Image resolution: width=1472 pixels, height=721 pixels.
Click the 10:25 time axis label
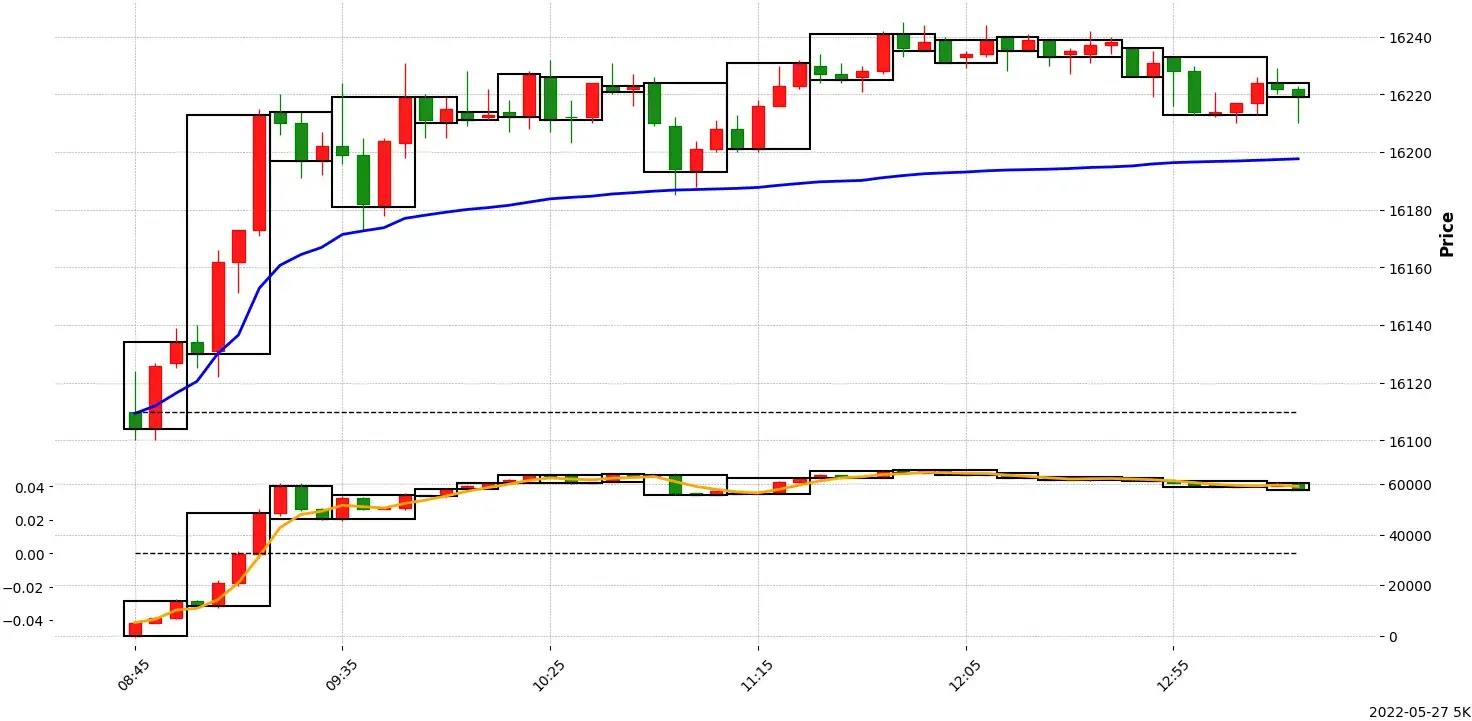[548, 675]
